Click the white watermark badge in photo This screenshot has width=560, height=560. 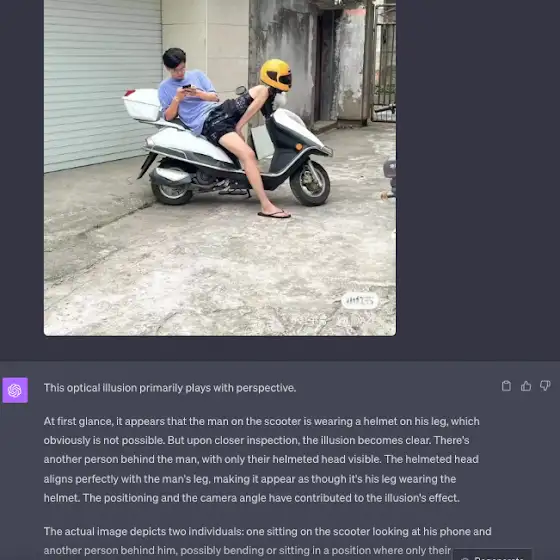tap(359, 301)
